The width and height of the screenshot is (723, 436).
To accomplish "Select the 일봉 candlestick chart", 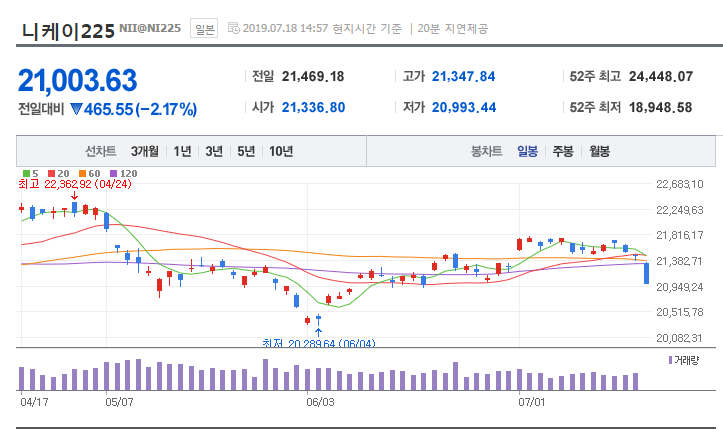I will tap(527, 151).
